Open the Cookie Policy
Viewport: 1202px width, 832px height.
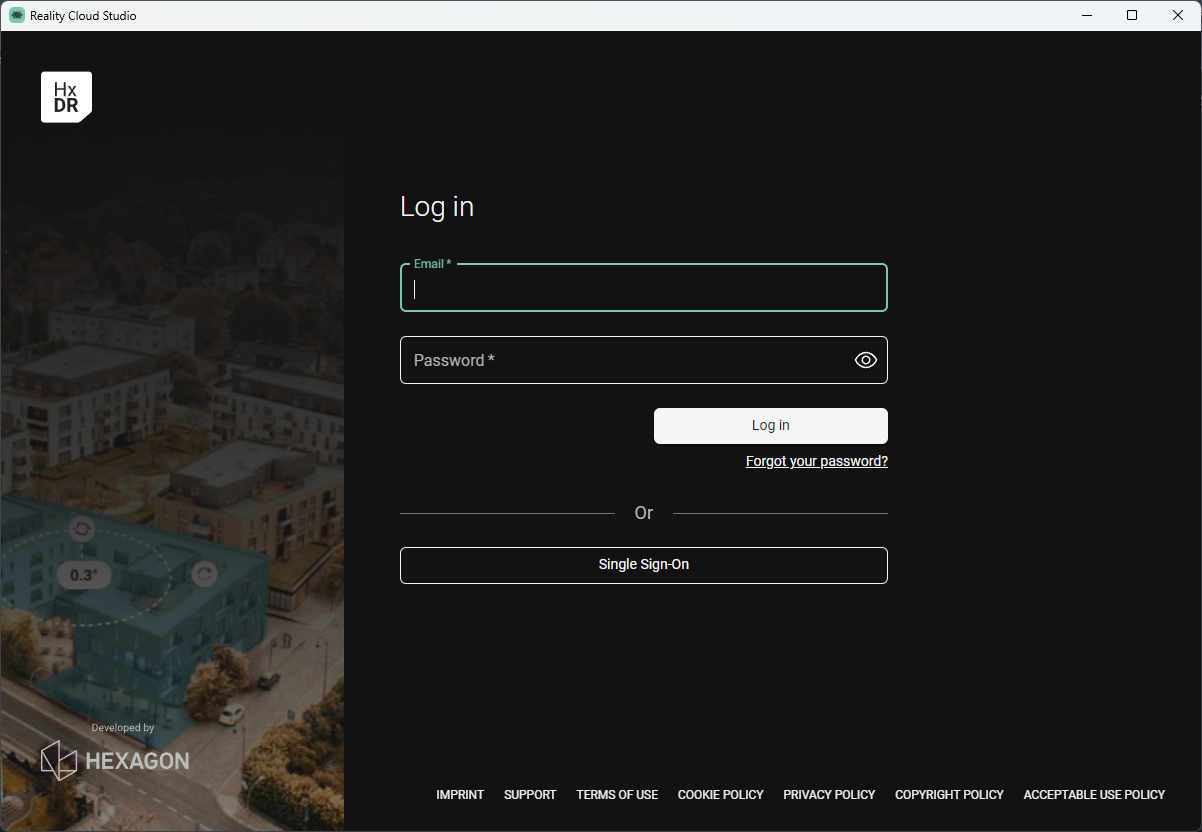720,794
